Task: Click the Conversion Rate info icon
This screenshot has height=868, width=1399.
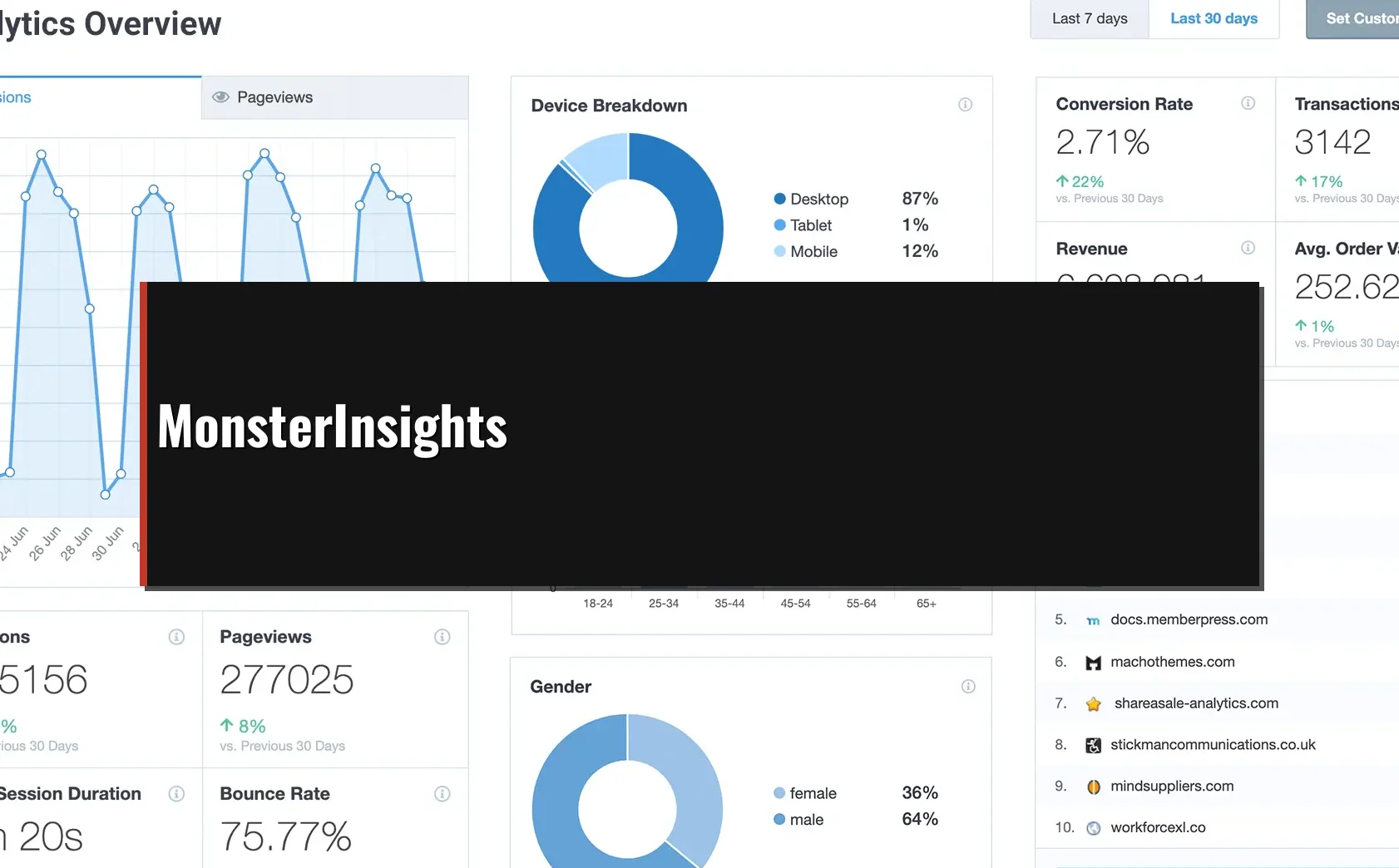Action: click(x=1248, y=103)
